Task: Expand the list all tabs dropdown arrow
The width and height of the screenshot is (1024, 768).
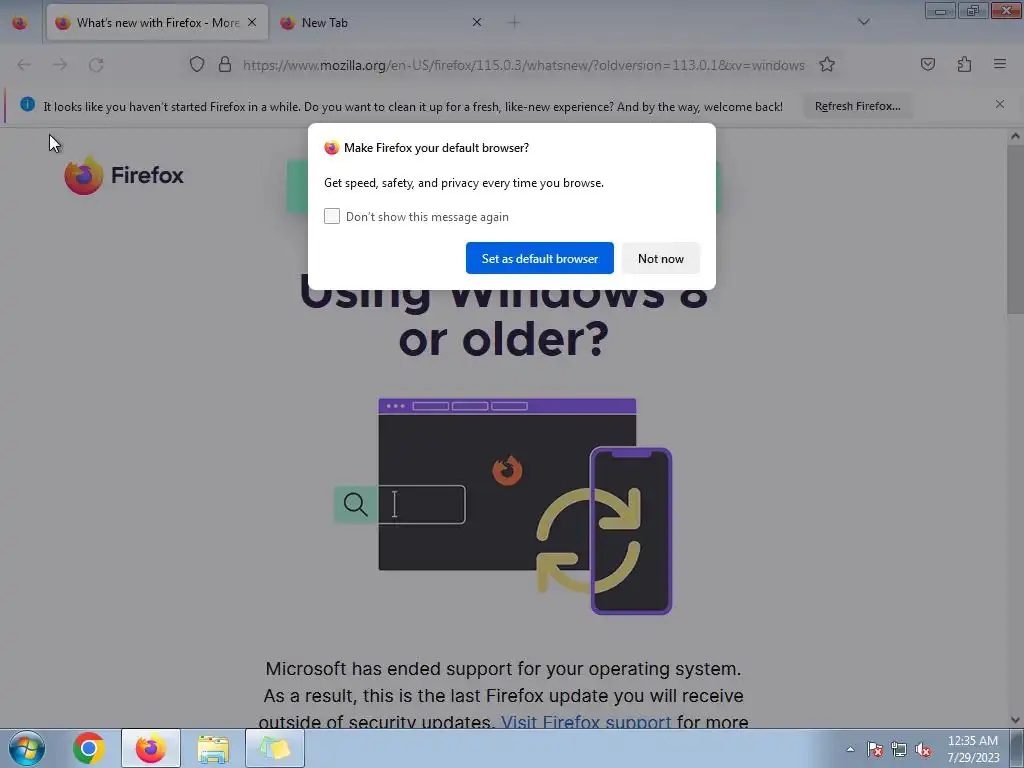Action: pyautogui.click(x=863, y=22)
